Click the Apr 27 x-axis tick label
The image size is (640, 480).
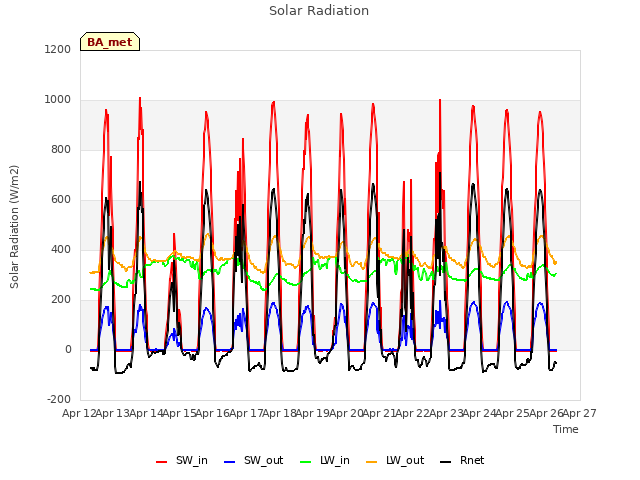click(580, 413)
